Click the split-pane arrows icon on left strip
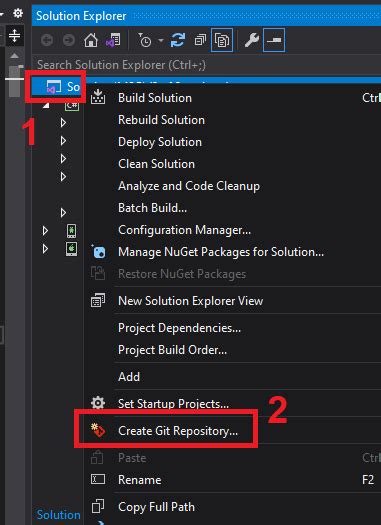This screenshot has width=381, height=525. click(14, 35)
